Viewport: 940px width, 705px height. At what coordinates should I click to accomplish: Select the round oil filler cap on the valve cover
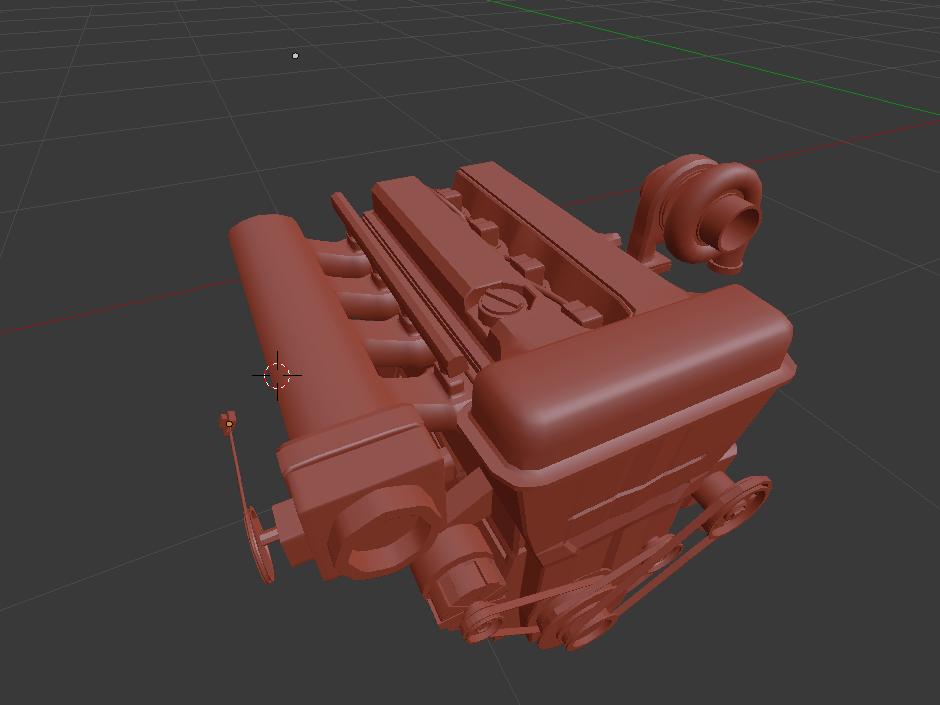tap(502, 302)
